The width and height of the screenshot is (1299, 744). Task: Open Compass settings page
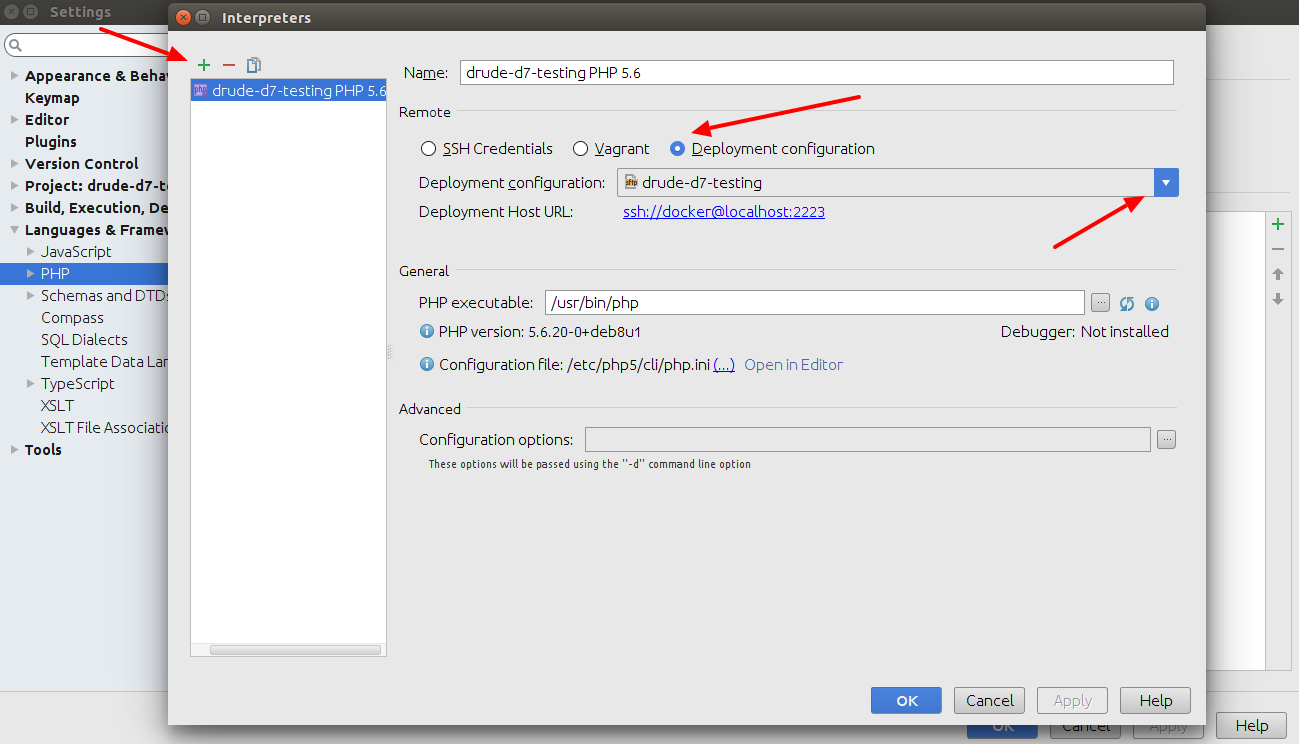coord(72,318)
